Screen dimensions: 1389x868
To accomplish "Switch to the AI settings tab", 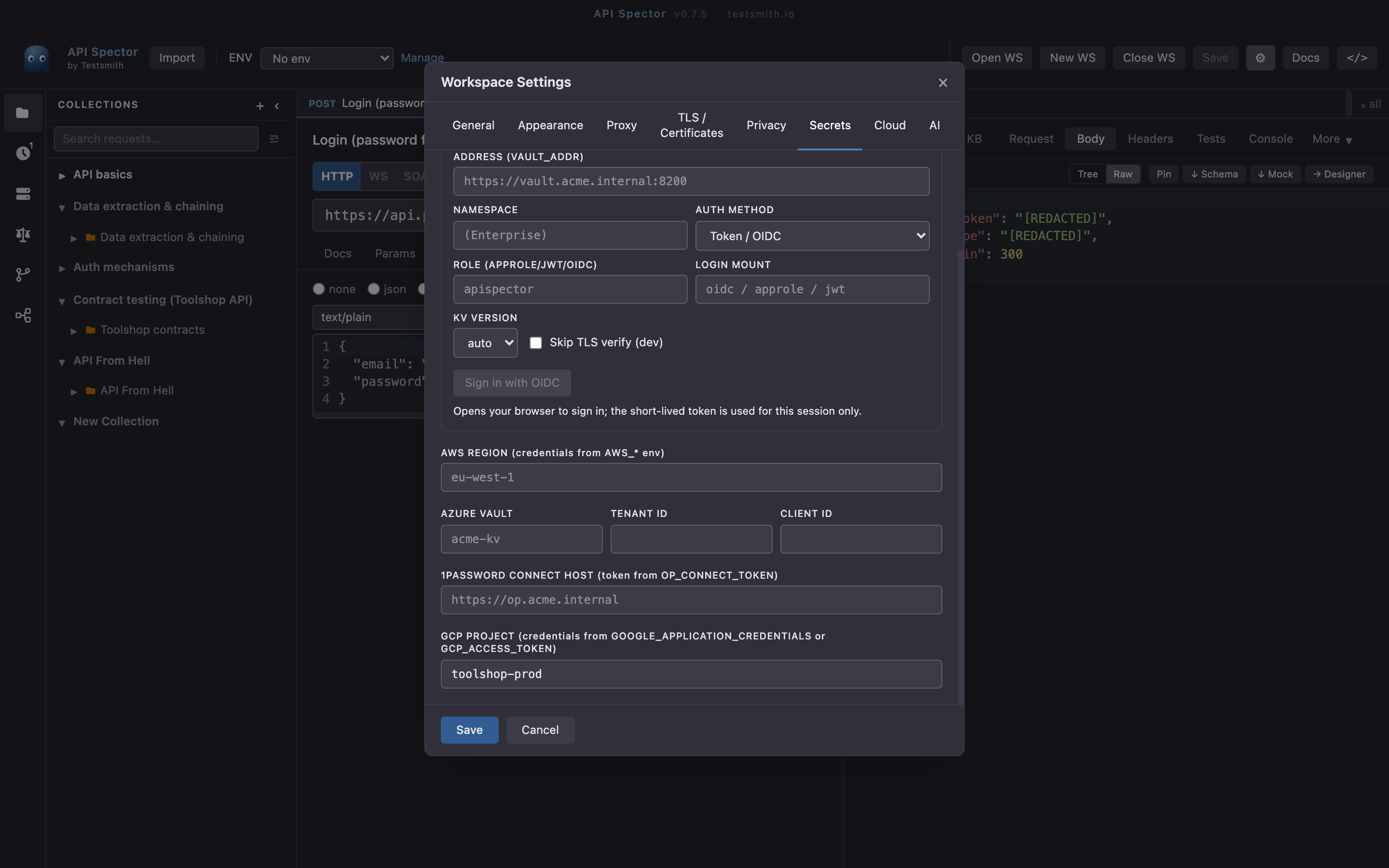I will click(934, 125).
